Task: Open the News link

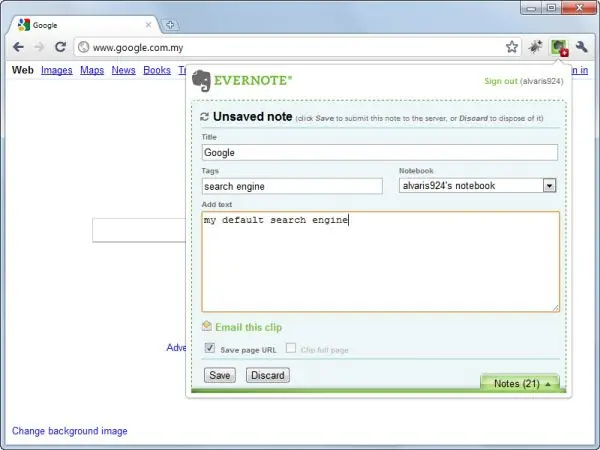Action: (x=123, y=70)
